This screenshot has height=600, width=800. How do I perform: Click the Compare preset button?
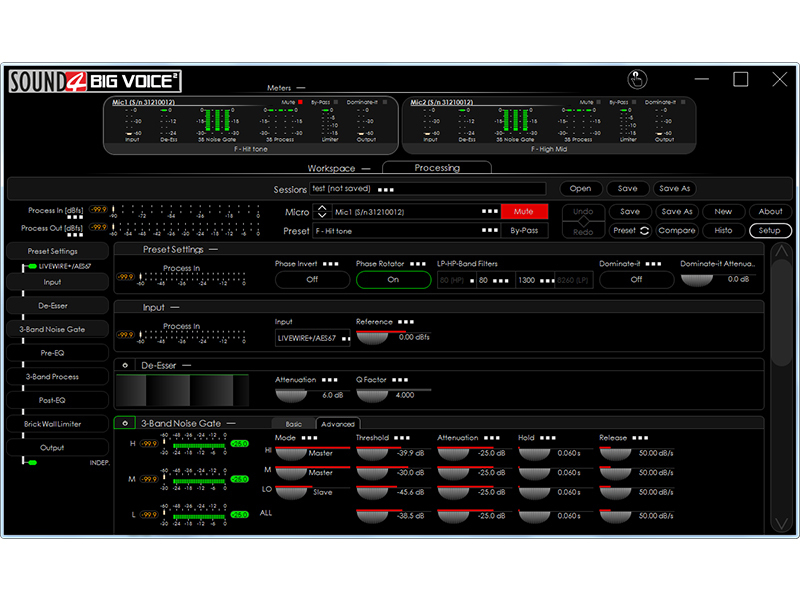coord(677,231)
